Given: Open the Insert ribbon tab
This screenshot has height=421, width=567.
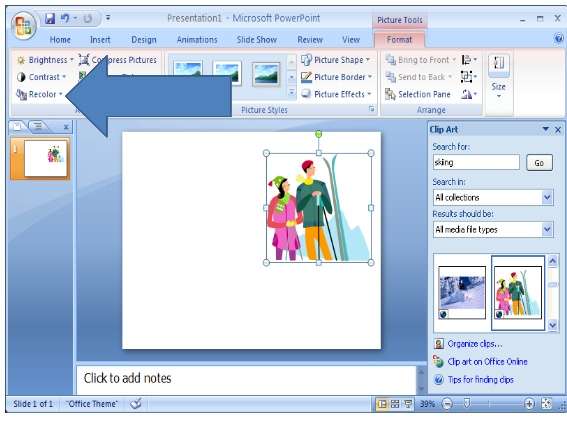Looking at the screenshot, I should pyautogui.click(x=100, y=40).
